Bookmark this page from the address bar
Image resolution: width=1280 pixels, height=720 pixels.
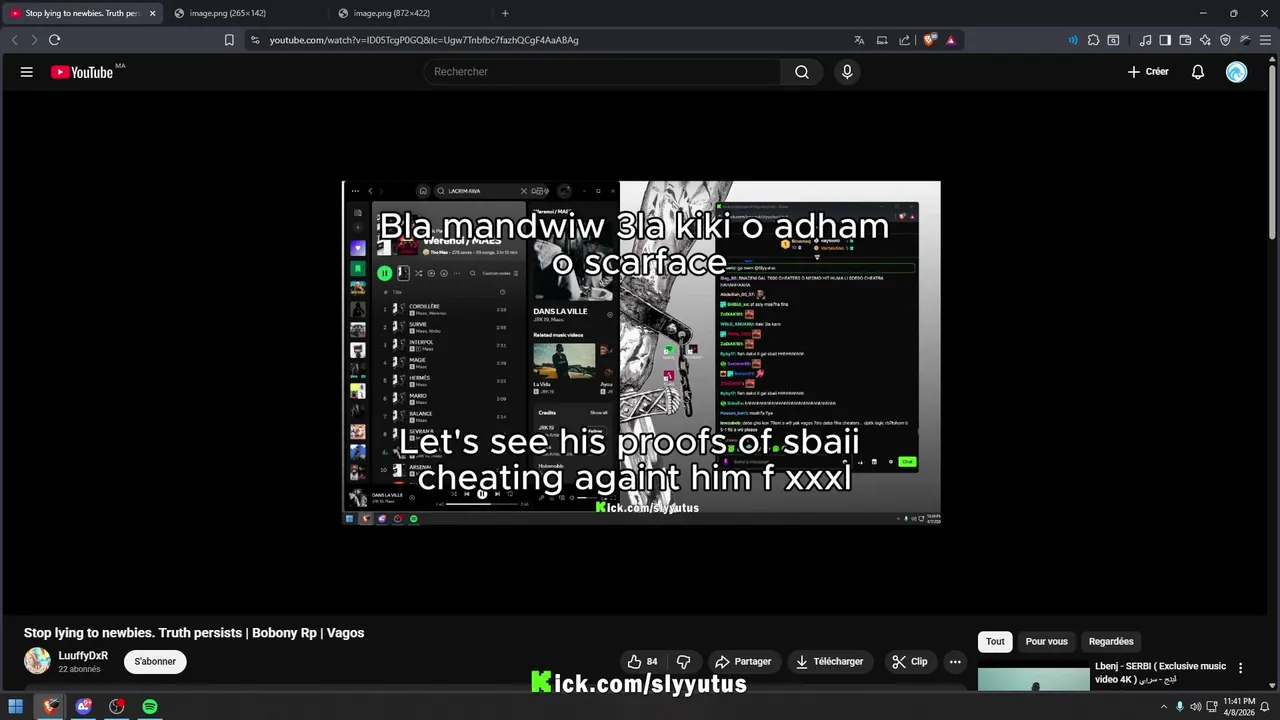[x=229, y=40]
